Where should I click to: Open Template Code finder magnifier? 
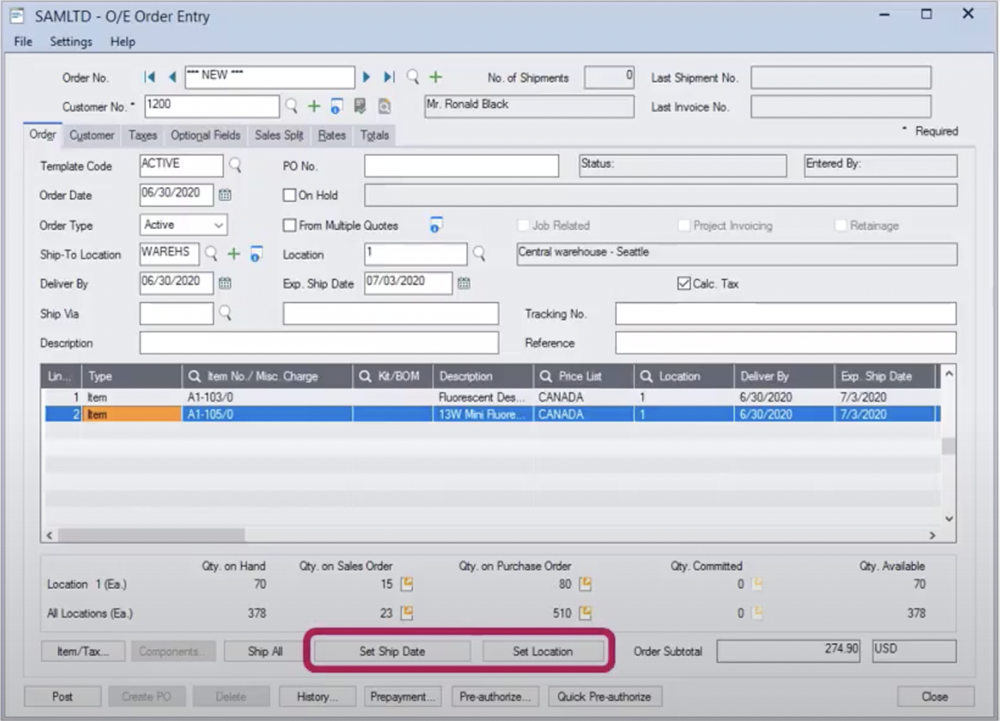click(235, 166)
